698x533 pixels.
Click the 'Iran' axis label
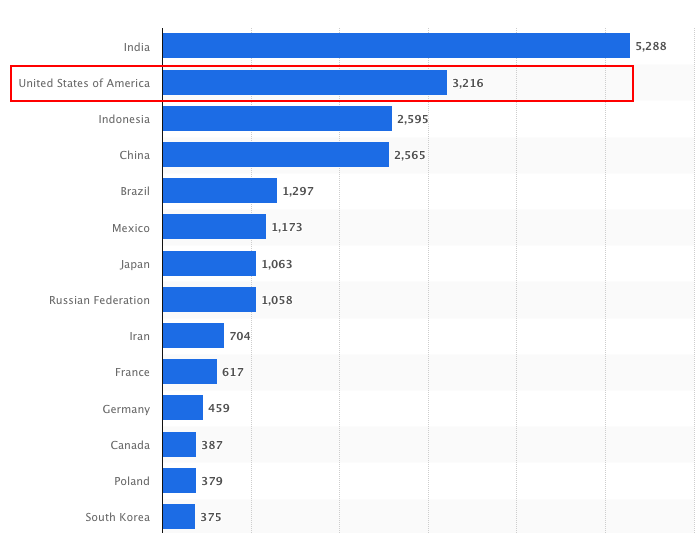[x=139, y=336]
